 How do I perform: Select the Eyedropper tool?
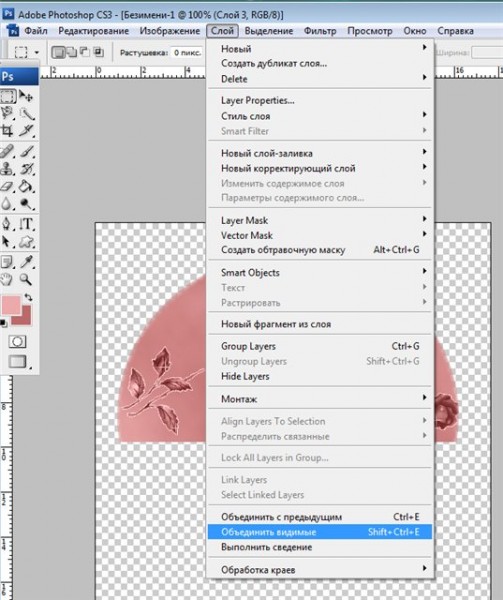tap(26, 262)
